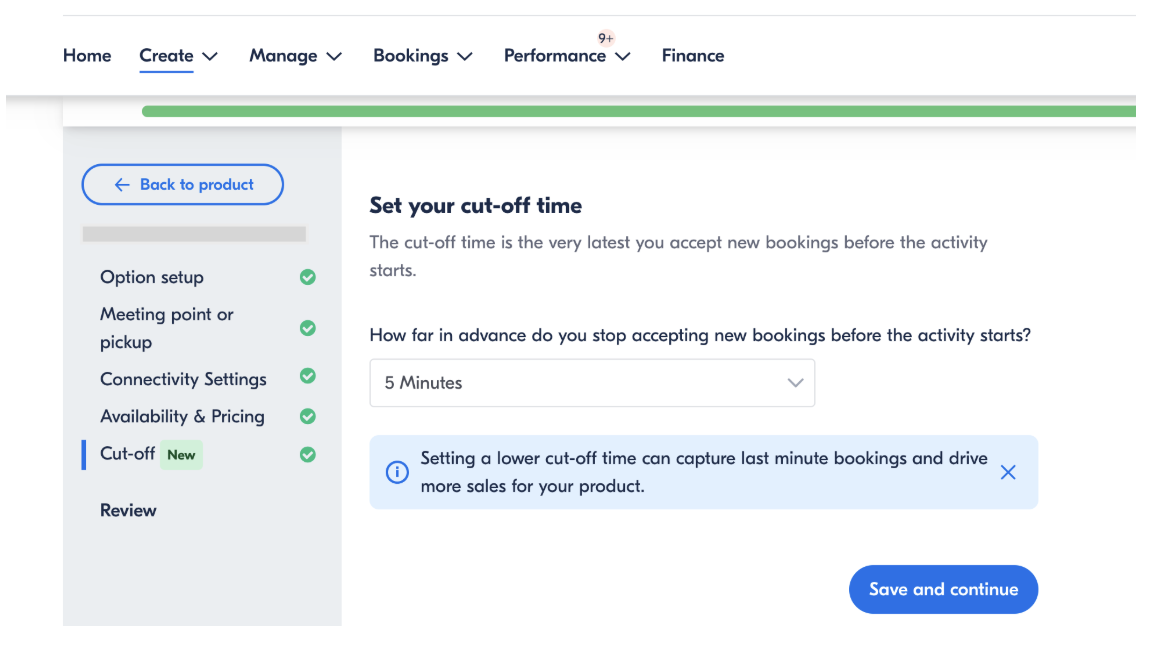Open the Review step in sidebar
The width and height of the screenshot is (1158, 648).
128,510
